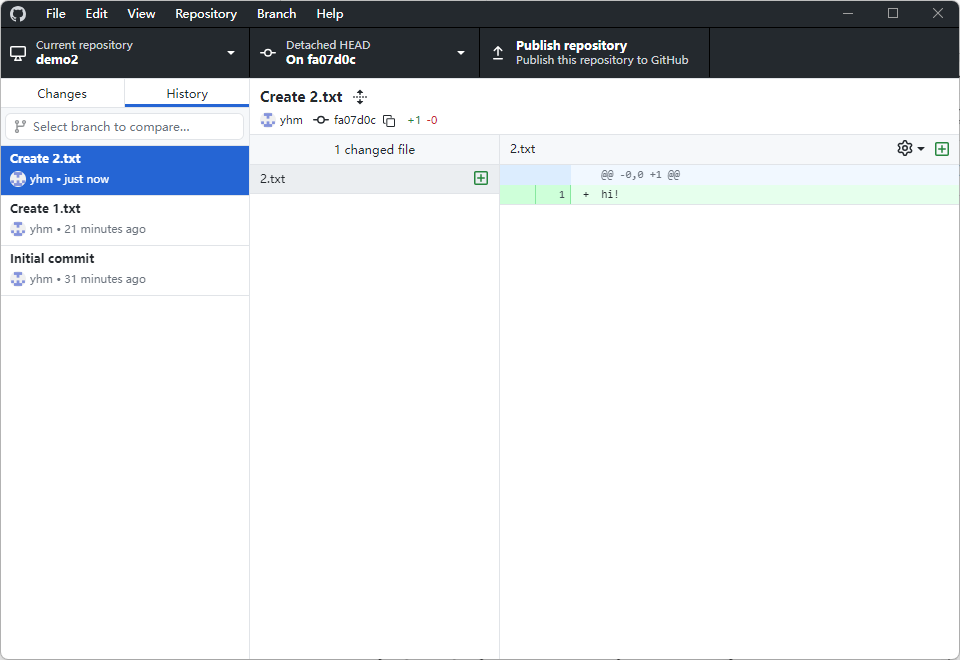Click the Select branch to compare field
Image resolution: width=960 pixels, height=660 pixels.
[x=124, y=127]
